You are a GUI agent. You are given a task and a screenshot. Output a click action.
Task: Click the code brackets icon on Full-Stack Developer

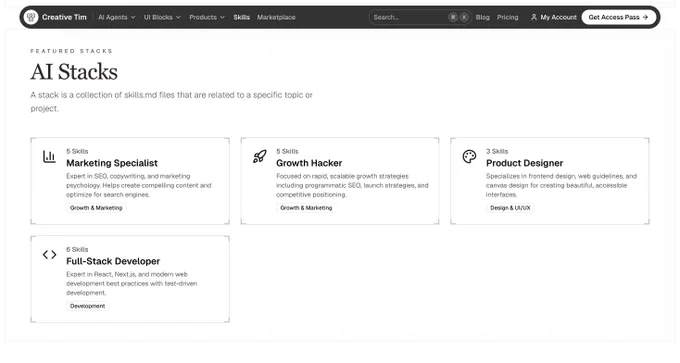pyautogui.click(x=49, y=255)
